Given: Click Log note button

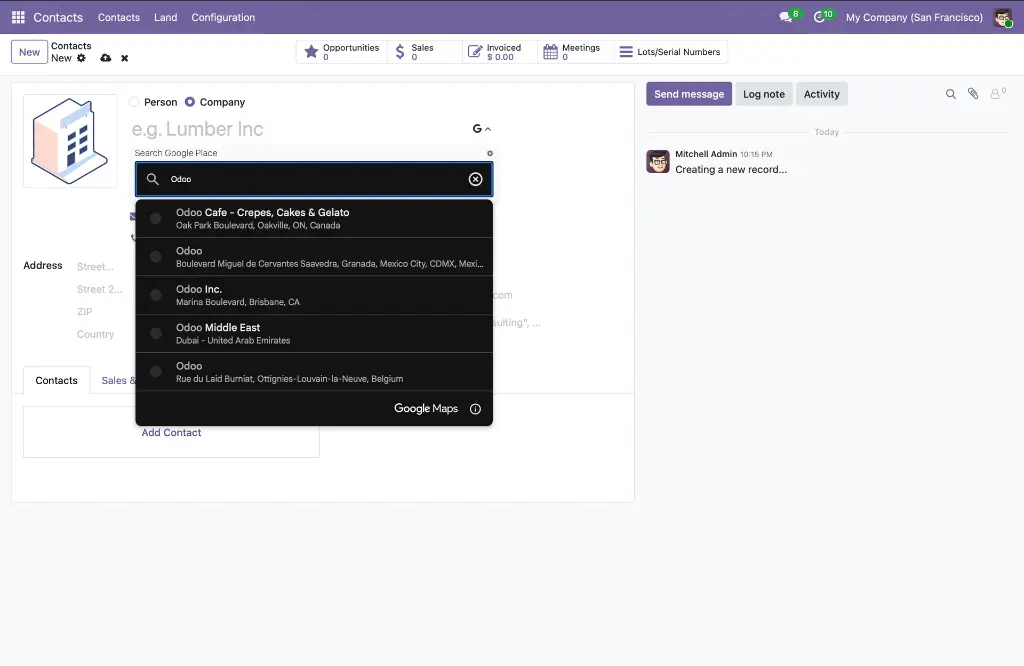Looking at the screenshot, I should point(763,94).
